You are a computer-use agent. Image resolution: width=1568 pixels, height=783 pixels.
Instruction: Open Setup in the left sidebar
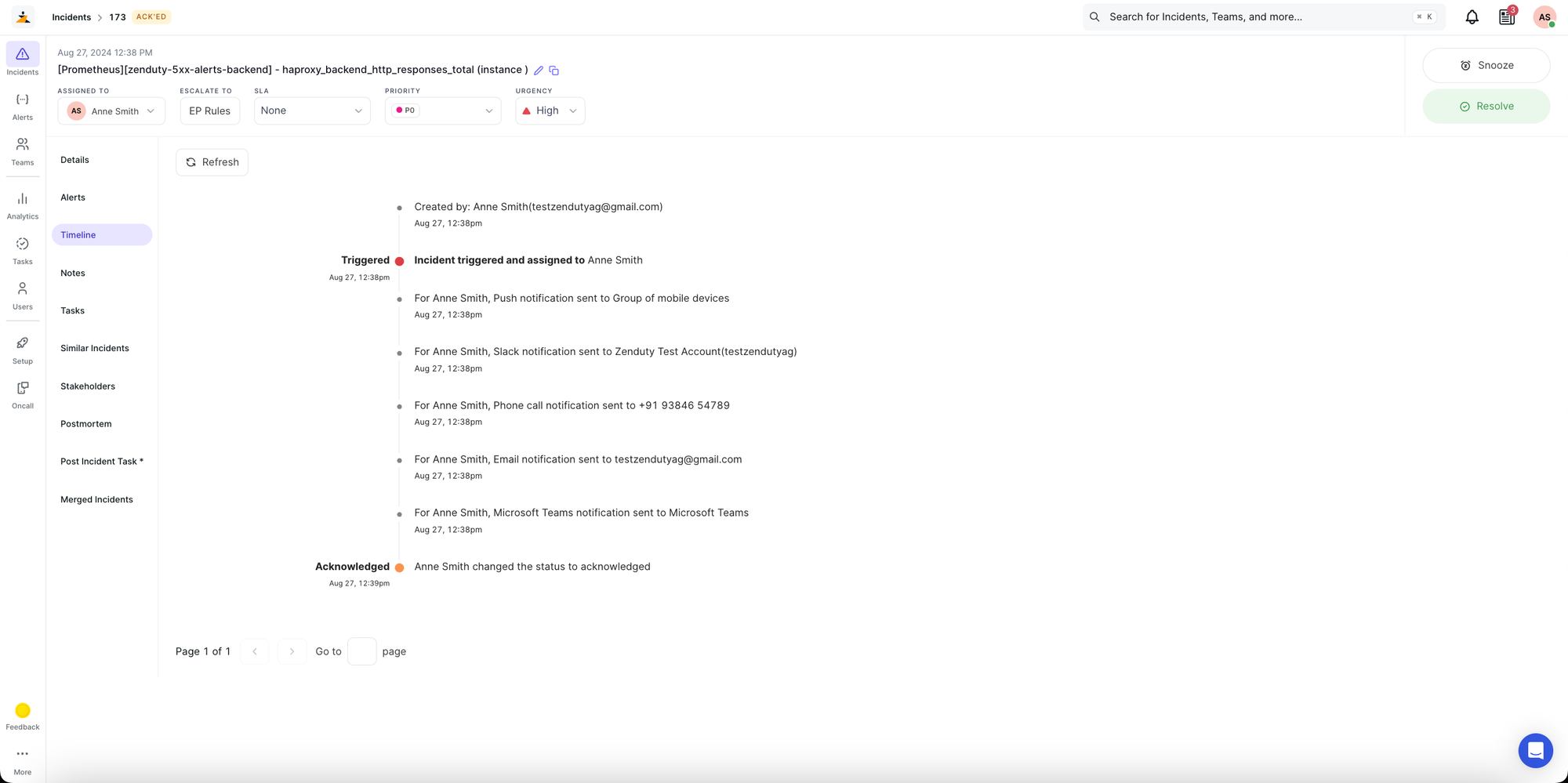click(23, 350)
